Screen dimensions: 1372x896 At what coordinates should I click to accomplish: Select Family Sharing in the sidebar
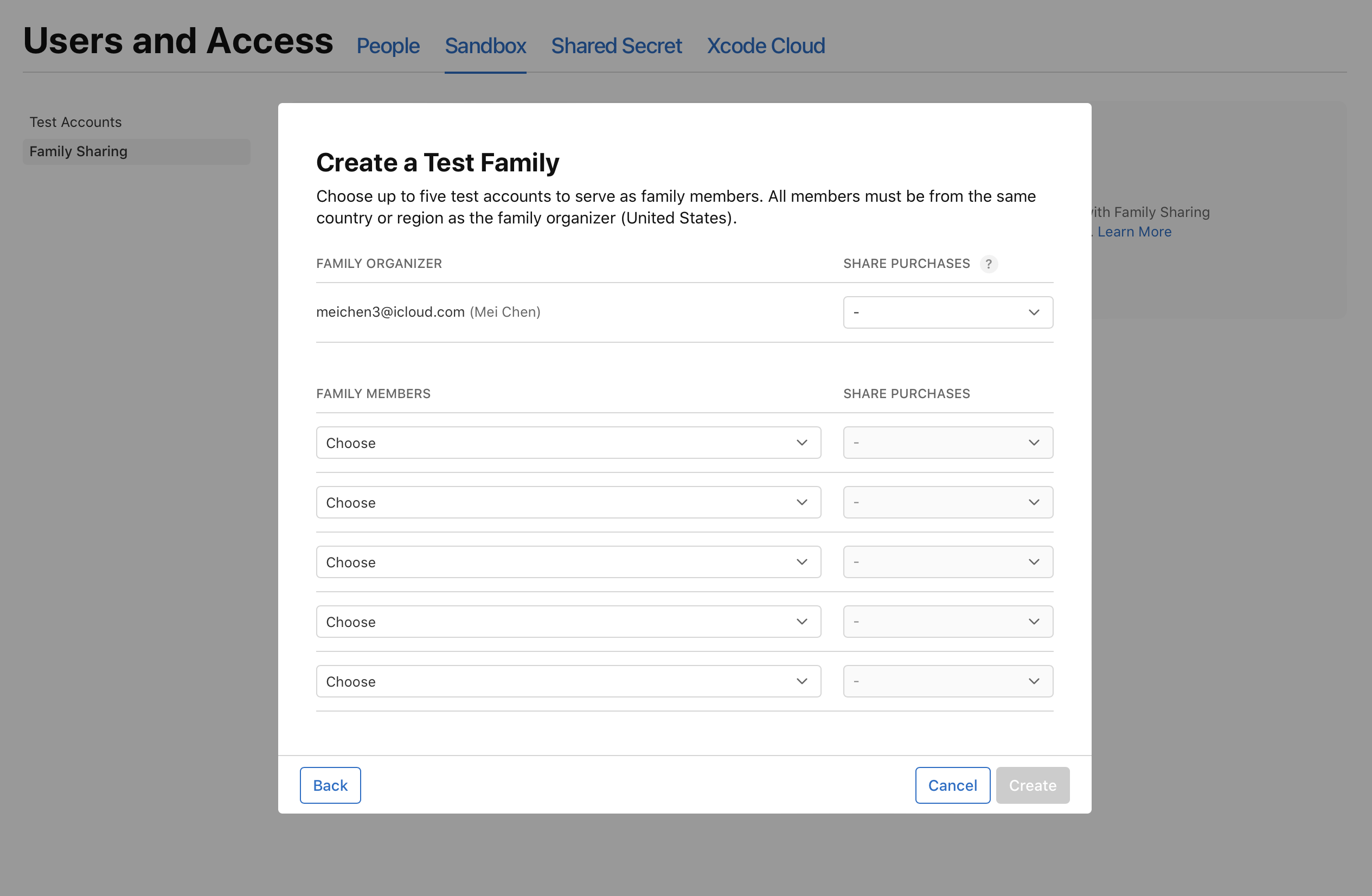[79, 151]
